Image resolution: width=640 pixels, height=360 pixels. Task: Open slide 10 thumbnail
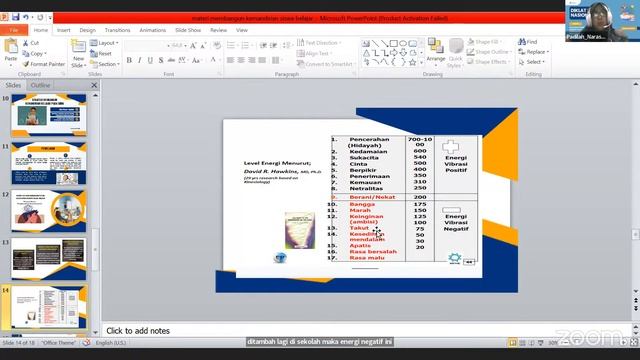[49, 115]
